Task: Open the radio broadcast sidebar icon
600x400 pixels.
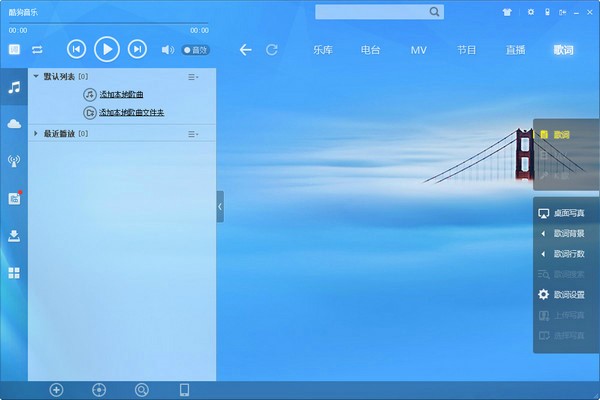Action: click(x=14, y=161)
